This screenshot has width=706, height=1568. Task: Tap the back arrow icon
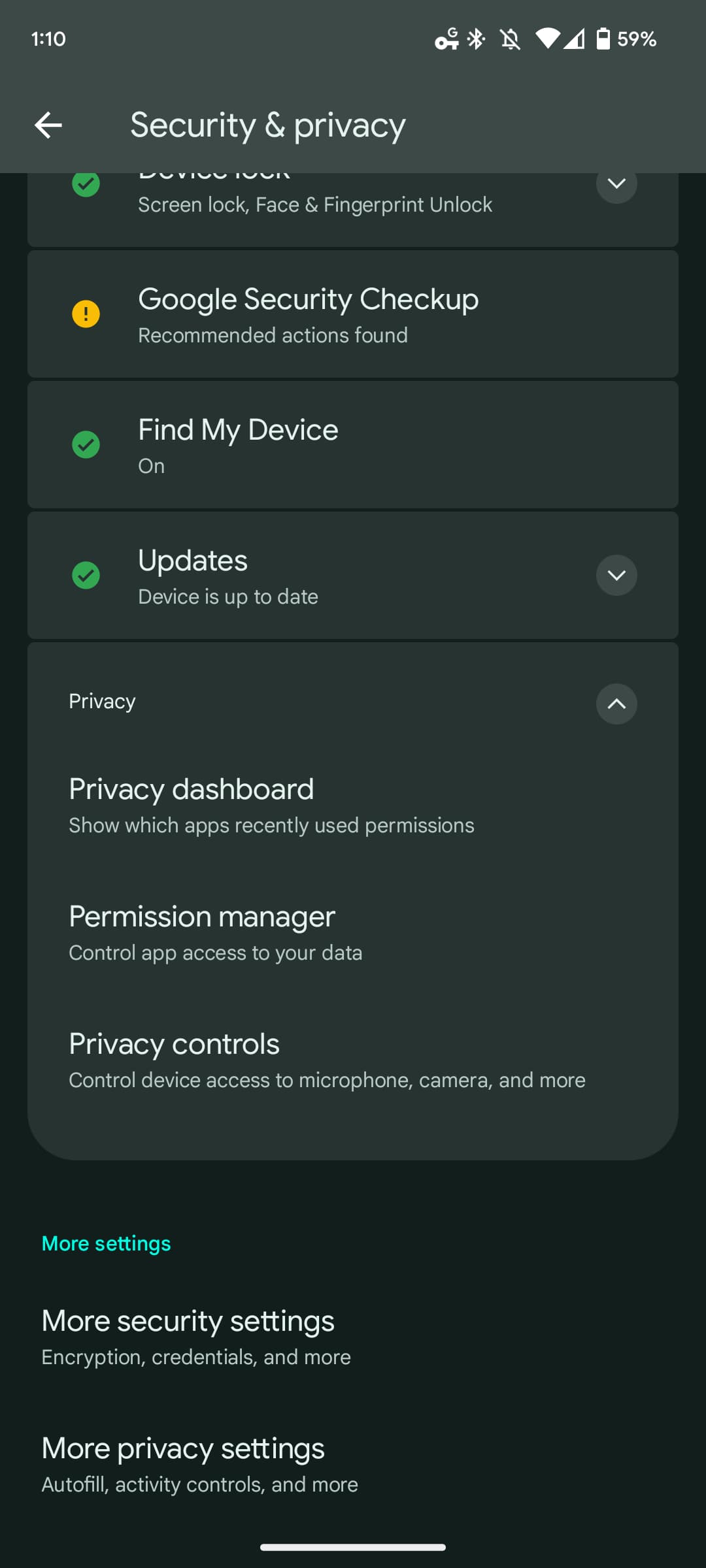click(48, 125)
